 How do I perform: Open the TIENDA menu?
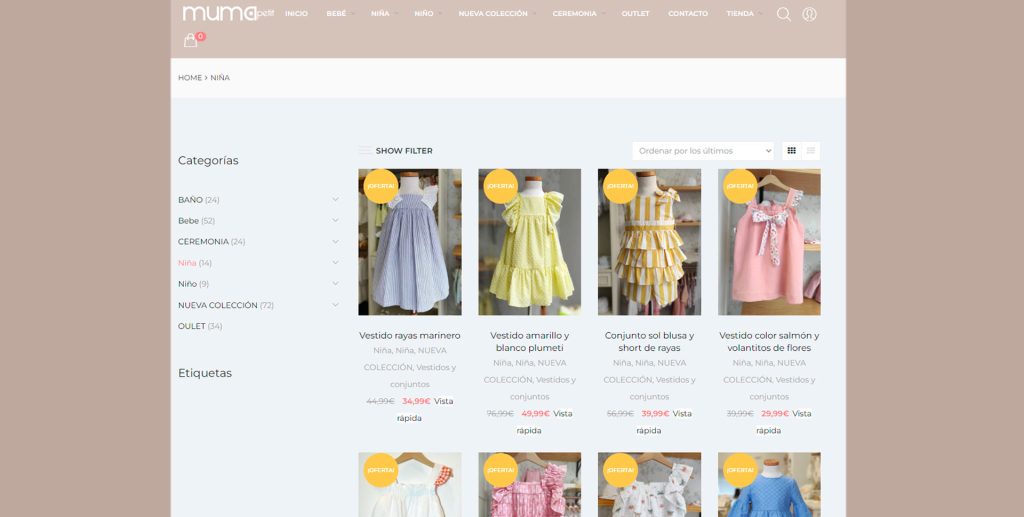click(x=740, y=14)
